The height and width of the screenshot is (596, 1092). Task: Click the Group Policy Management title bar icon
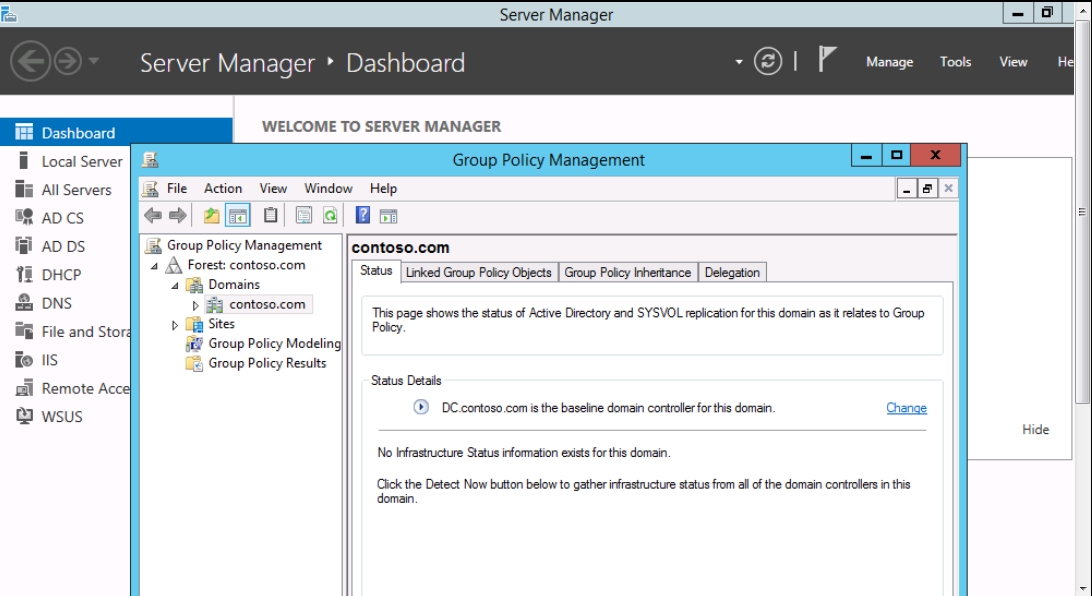point(150,159)
